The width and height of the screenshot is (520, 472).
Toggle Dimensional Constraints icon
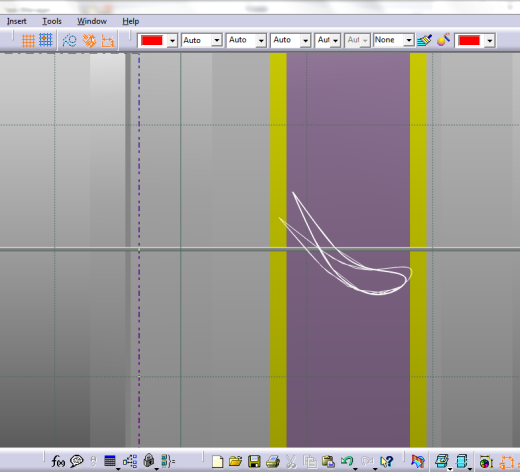coord(108,41)
